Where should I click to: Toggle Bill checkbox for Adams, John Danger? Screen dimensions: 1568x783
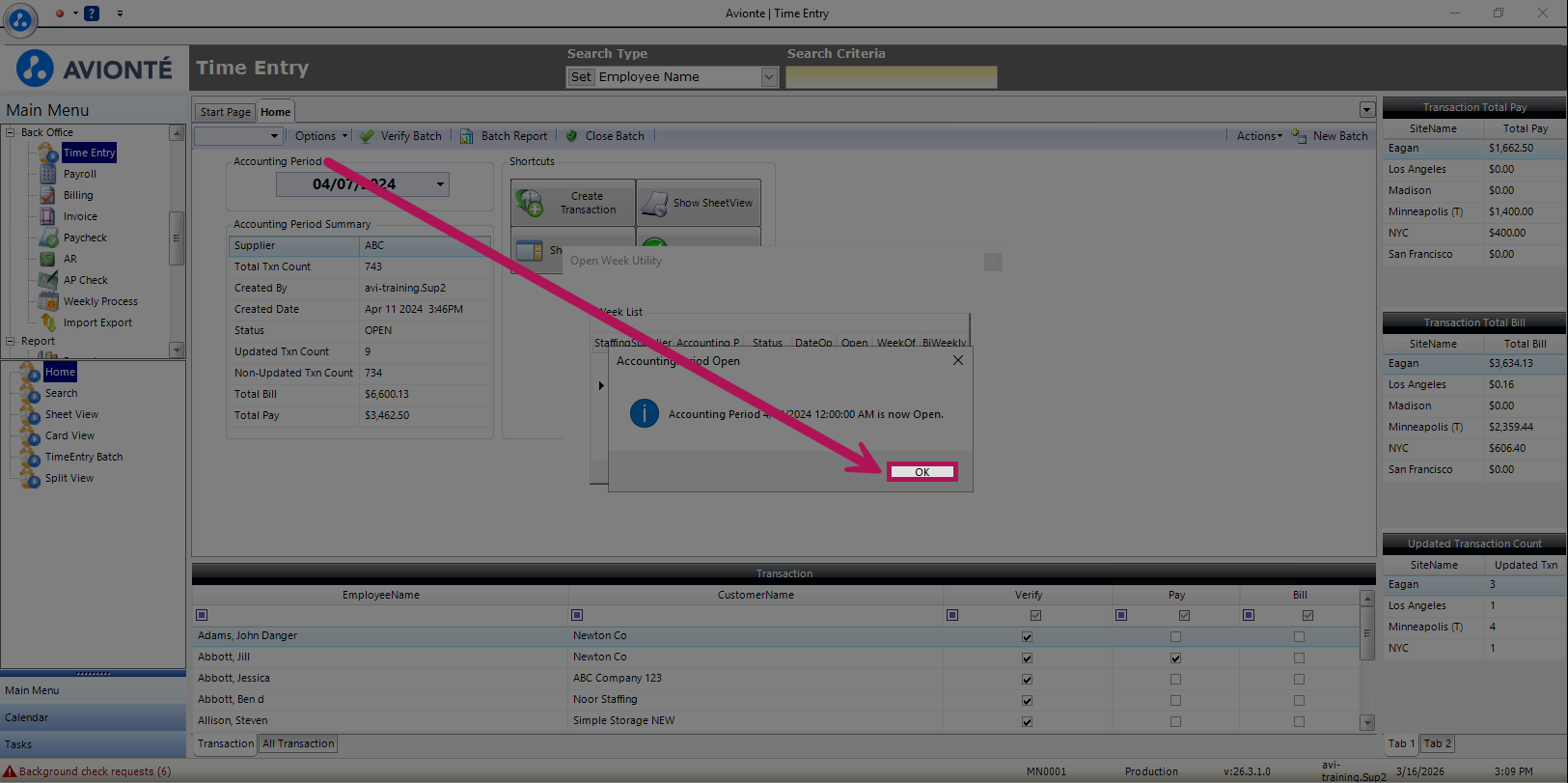point(1299,636)
